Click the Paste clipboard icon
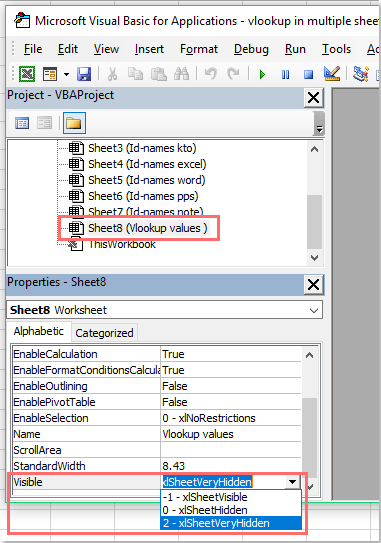Image resolution: width=381 pixels, height=543 pixels. pyautogui.click(x=159, y=74)
